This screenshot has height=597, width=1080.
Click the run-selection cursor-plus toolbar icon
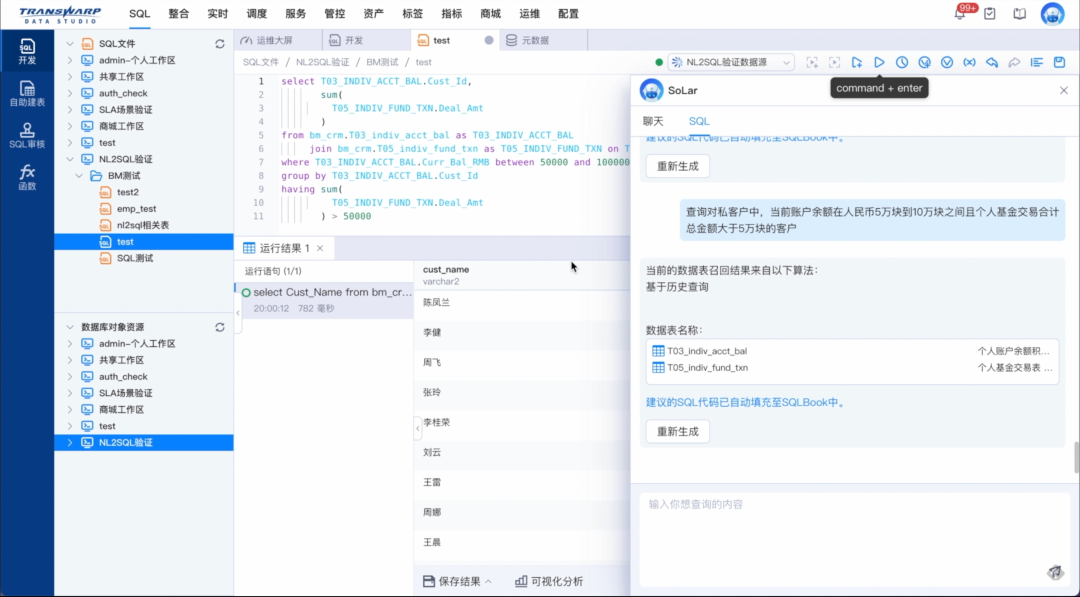point(857,62)
